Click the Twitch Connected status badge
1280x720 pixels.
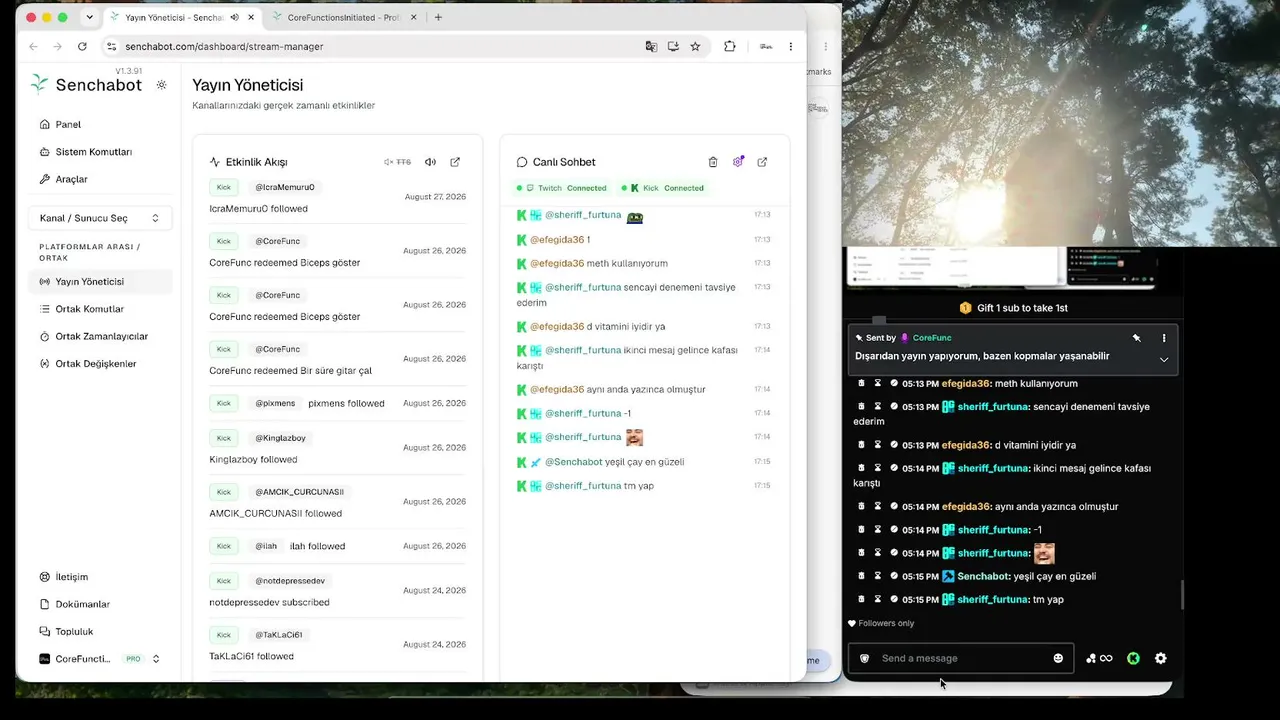[561, 188]
